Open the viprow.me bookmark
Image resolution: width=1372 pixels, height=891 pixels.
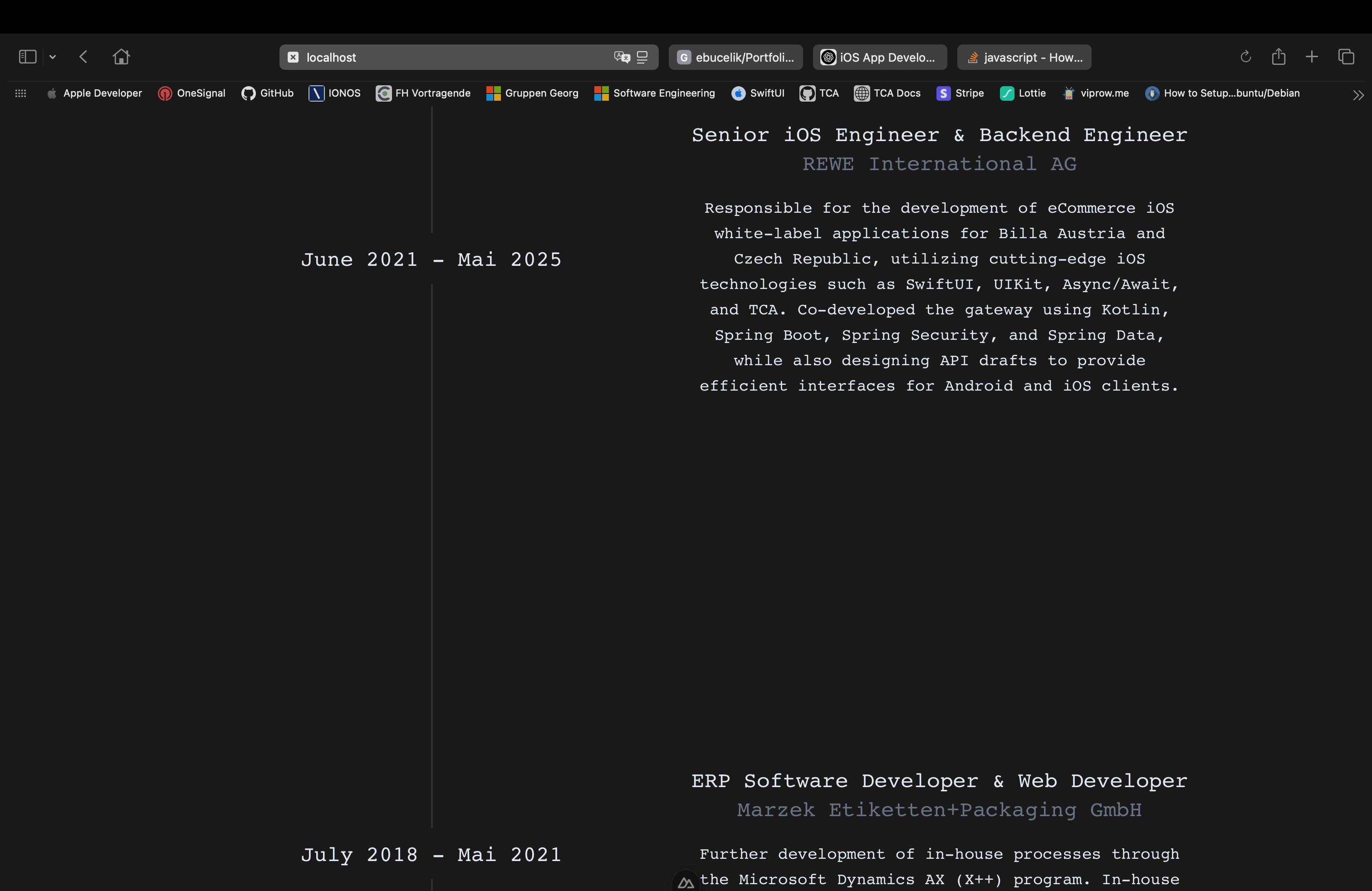(1095, 93)
